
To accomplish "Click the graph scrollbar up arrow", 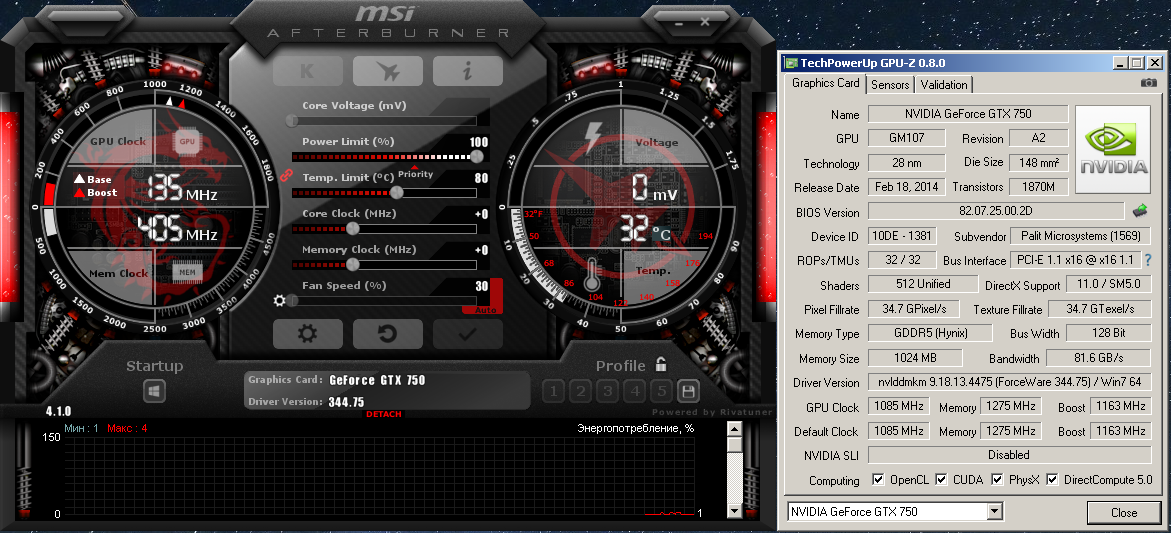I will tap(734, 428).
